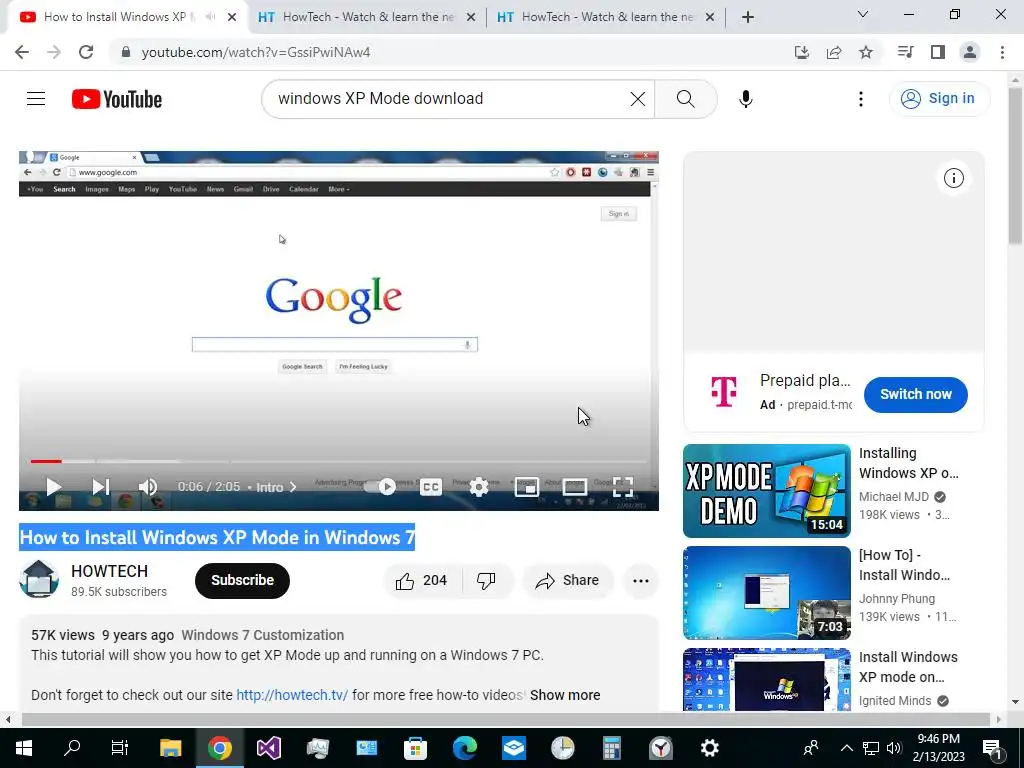This screenshot has width=1024, height=768.
Task: Close the YouTube browser tab
Action: click(x=232, y=18)
